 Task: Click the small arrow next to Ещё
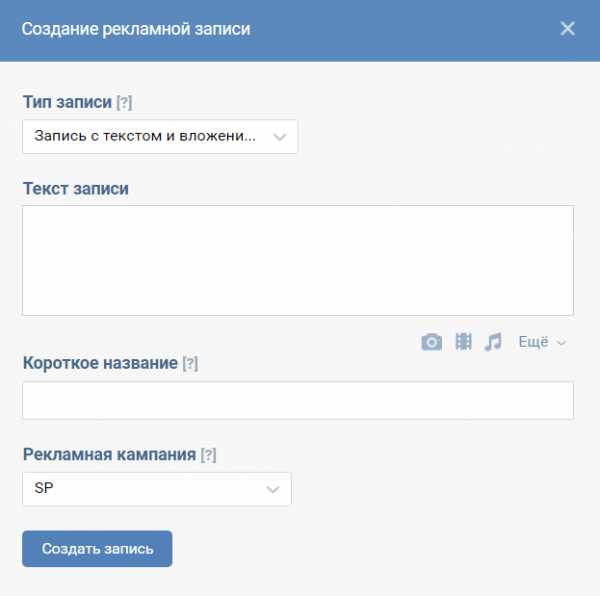(561, 342)
